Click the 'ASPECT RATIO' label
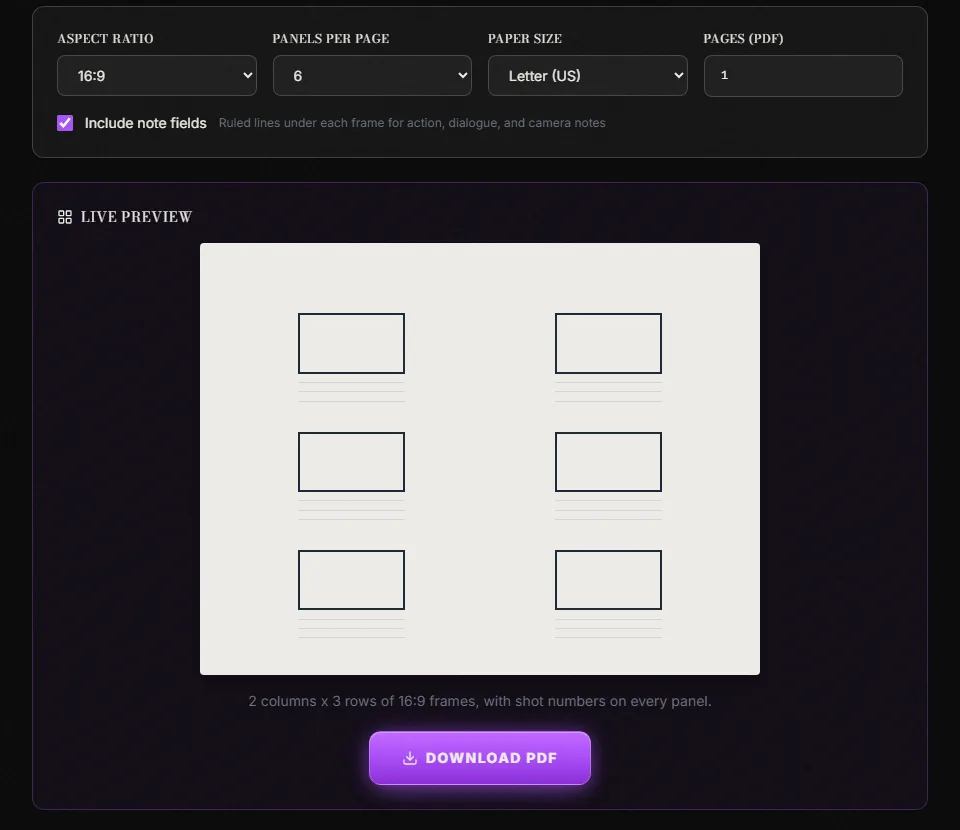This screenshot has height=830, width=960. click(x=105, y=39)
